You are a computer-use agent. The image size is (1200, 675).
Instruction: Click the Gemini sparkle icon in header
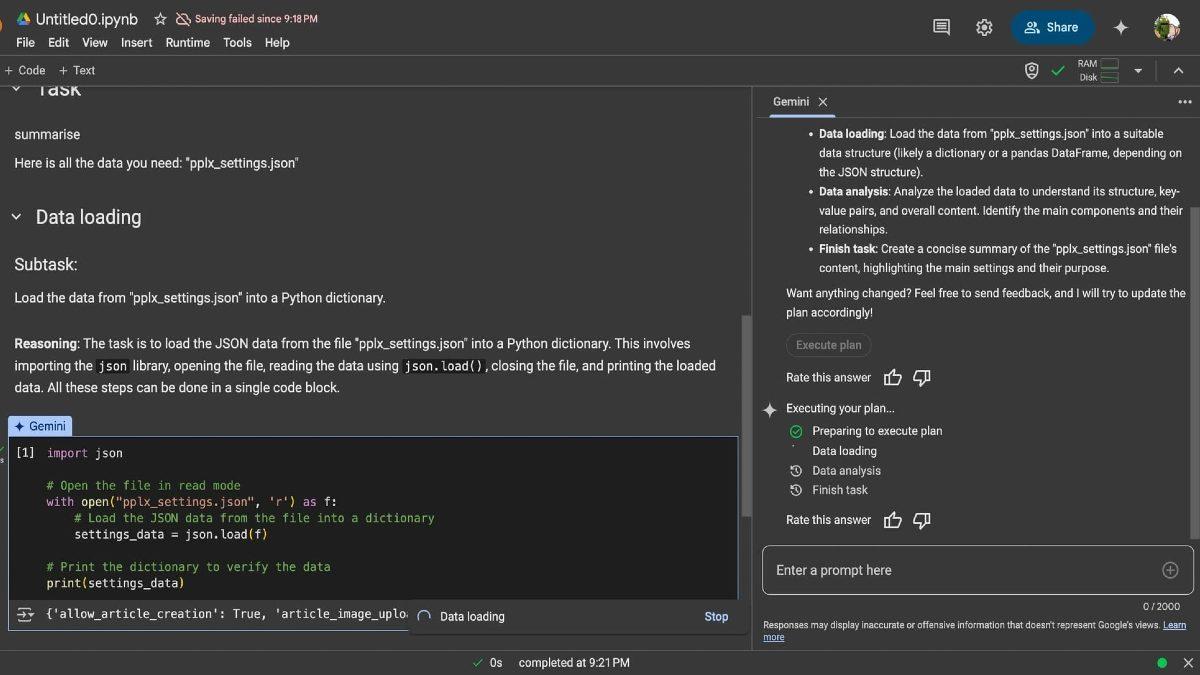[1121, 27]
